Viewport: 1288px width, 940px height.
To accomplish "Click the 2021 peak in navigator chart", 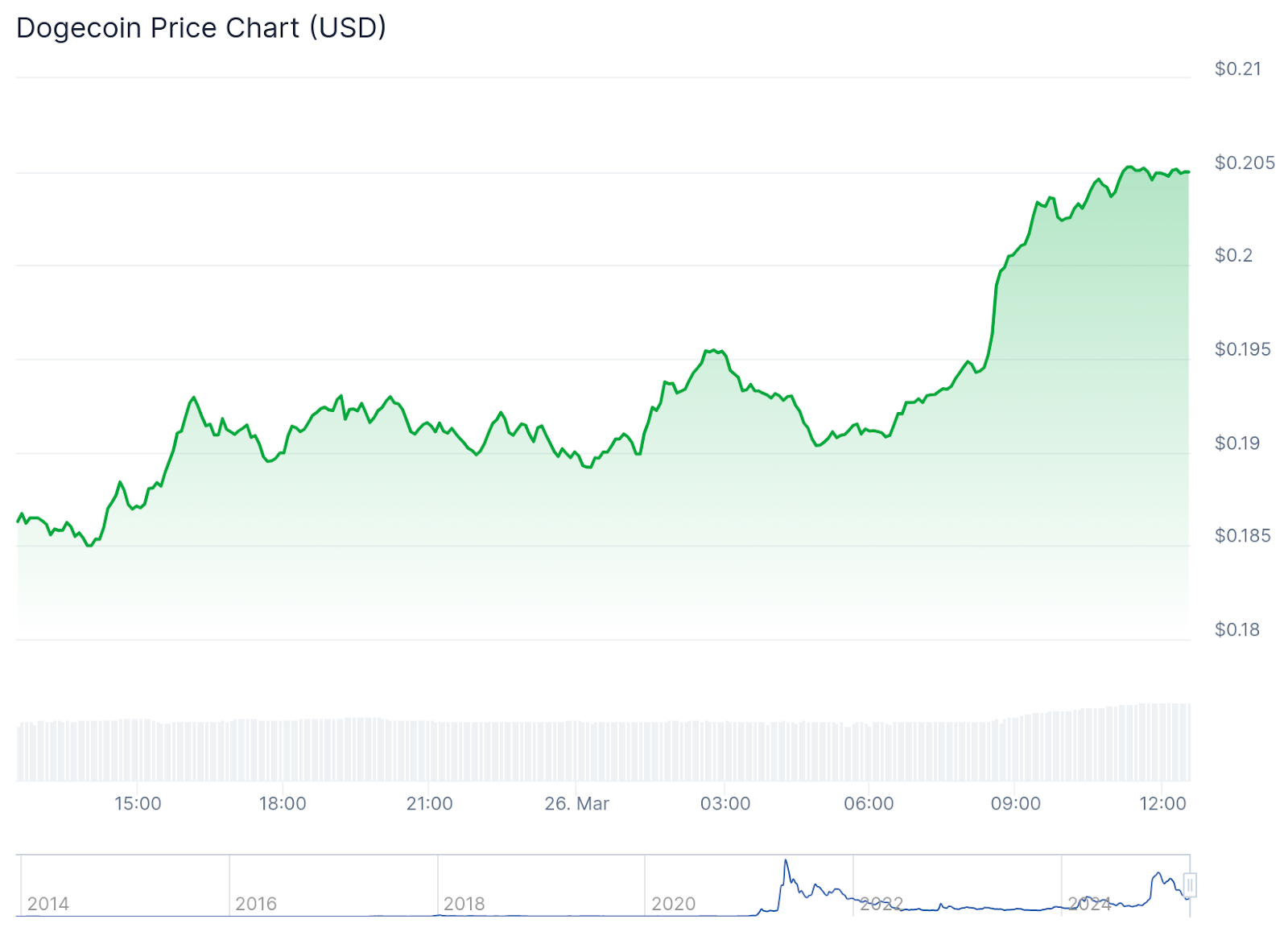I will pos(786,862).
